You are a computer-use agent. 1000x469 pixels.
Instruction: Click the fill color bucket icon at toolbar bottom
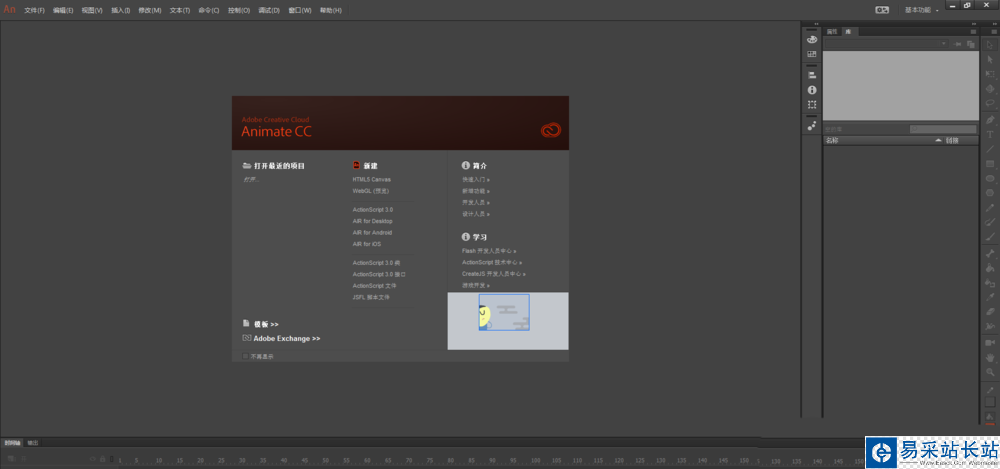tap(990, 415)
